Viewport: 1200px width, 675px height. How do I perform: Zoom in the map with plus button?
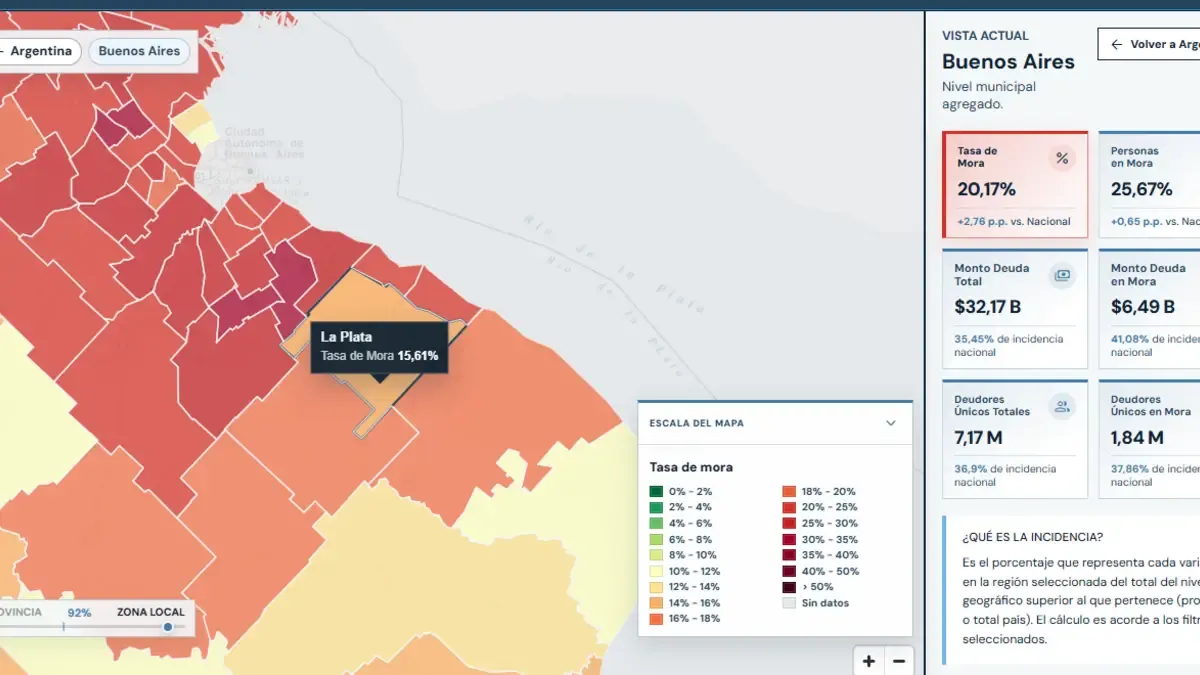[869, 661]
